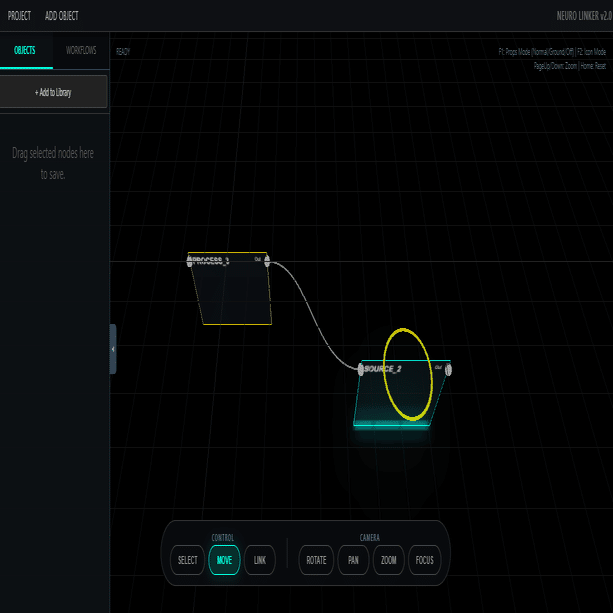
Task: Click the Out port of PROCESS_3 node
Action: tap(267, 261)
